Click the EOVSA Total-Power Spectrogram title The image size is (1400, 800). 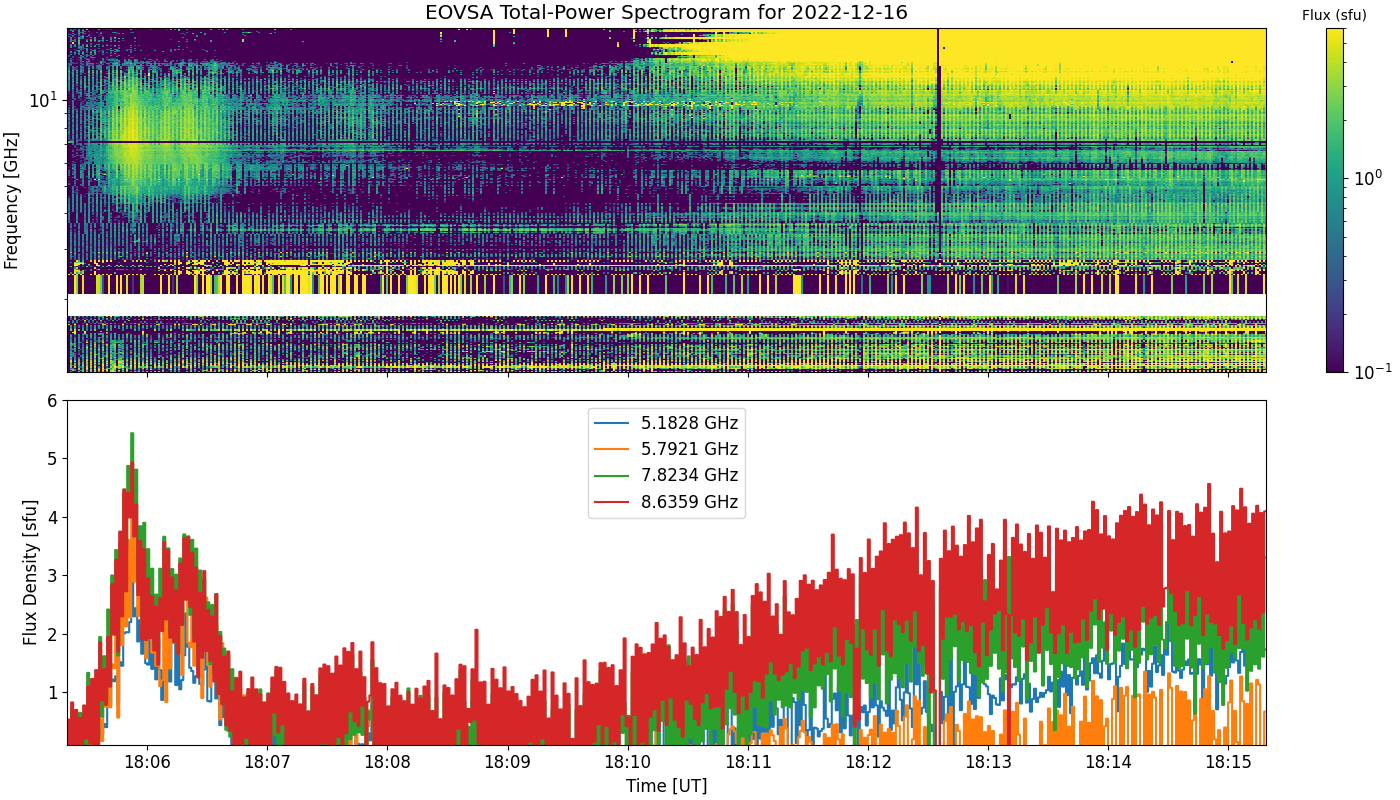[667, 13]
